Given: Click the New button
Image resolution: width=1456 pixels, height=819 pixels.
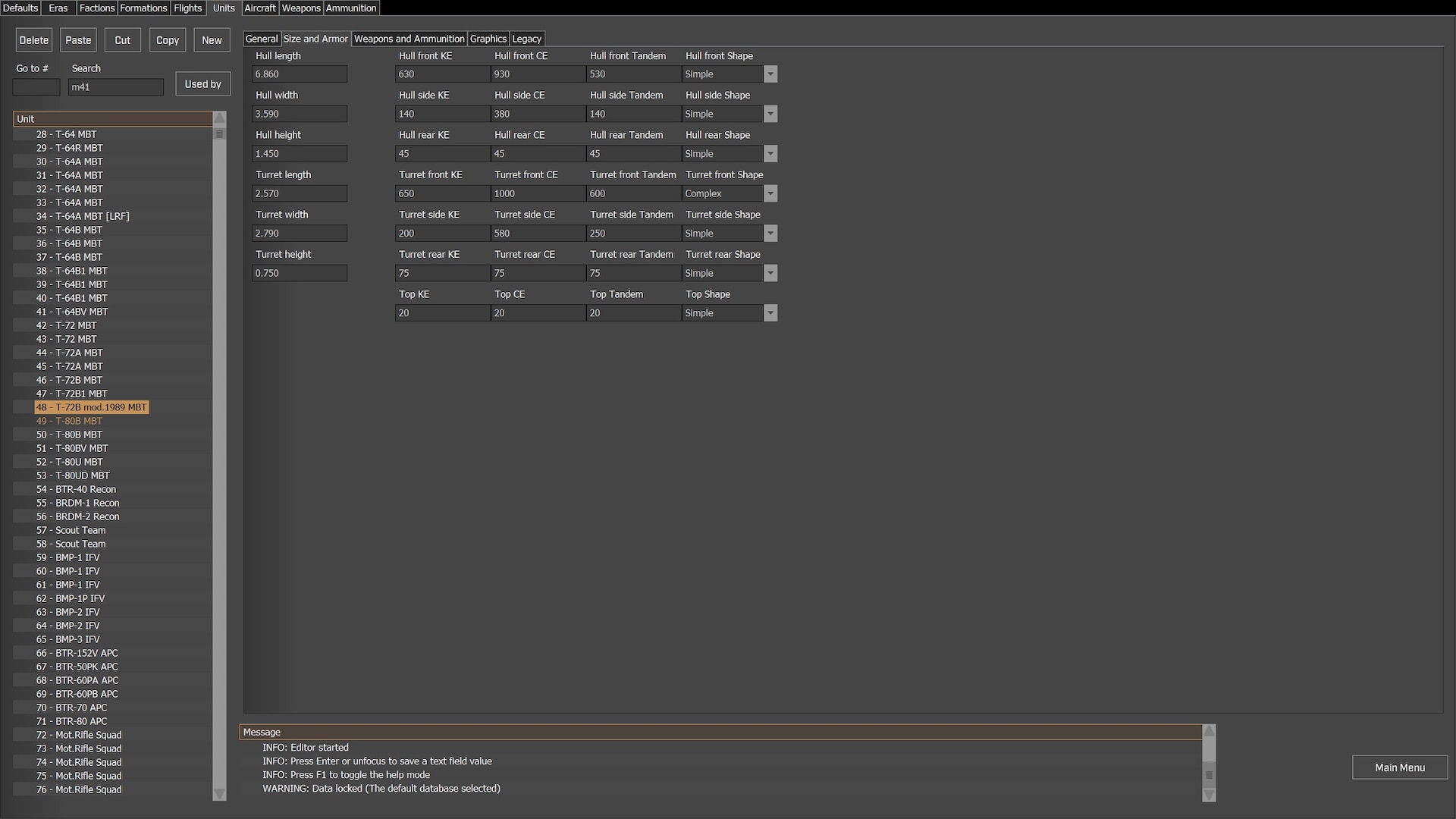Looking at the screenshot, I should pyautogui.click(x=212, y=40).
